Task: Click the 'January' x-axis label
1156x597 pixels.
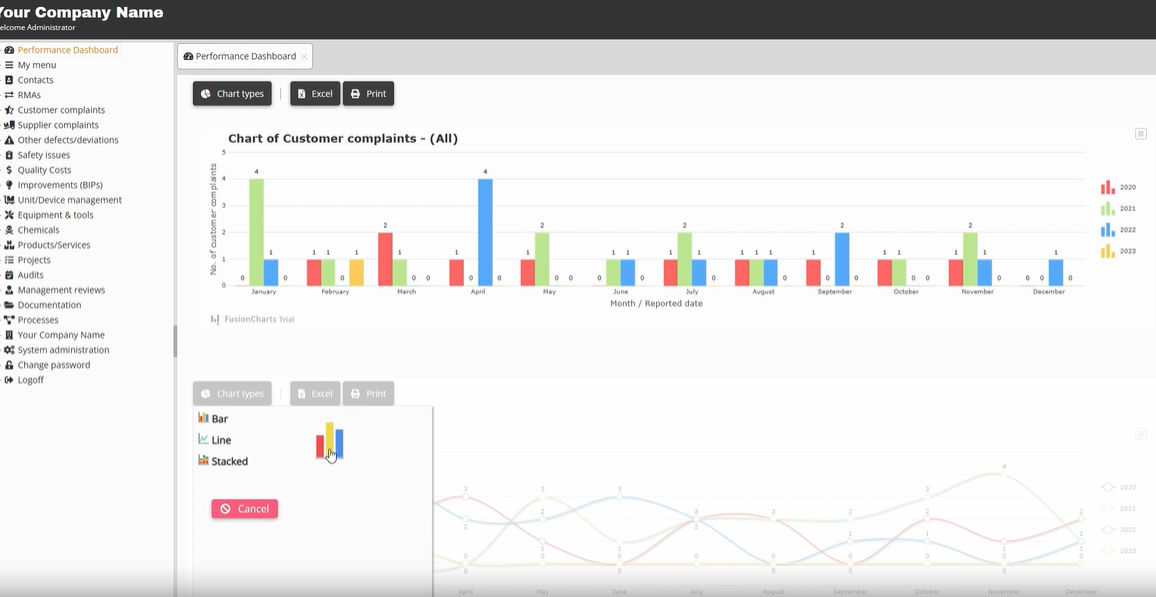Action: click(263, 292)
